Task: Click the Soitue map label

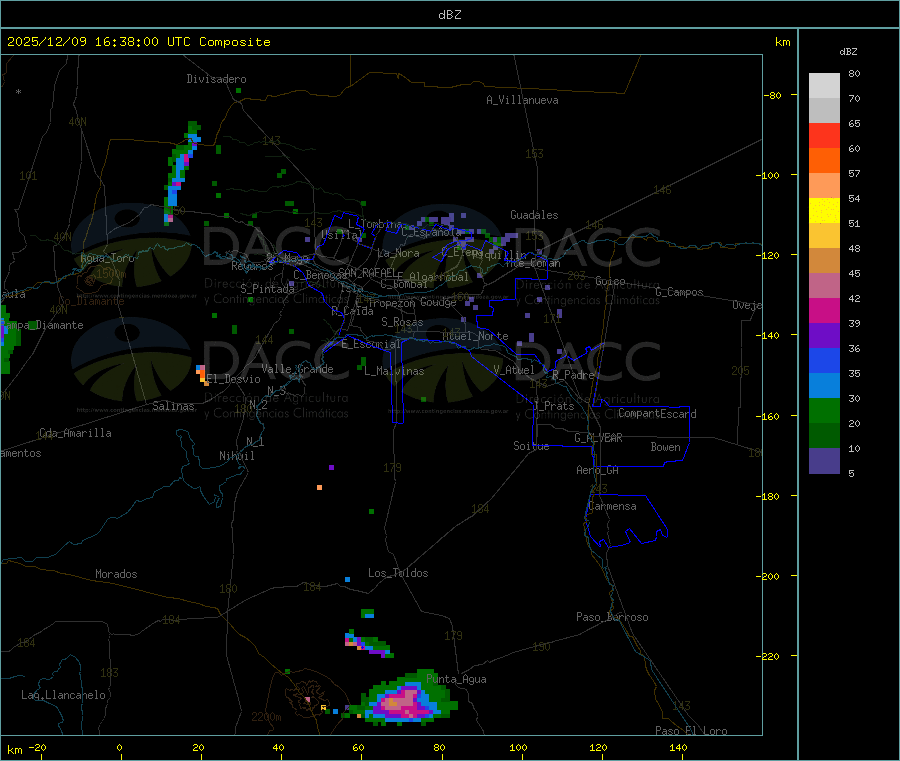Action: pos(531,446)
